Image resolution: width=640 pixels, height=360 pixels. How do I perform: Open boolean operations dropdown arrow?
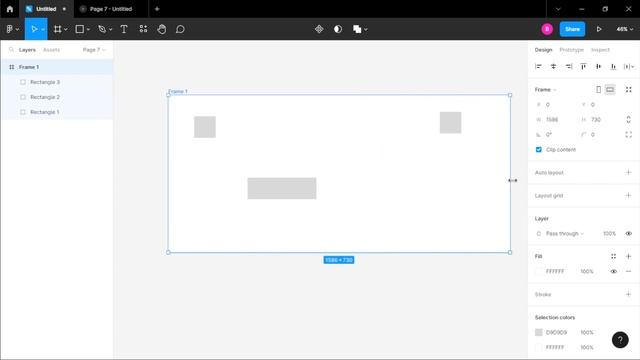pyautogui.click(x=366, y=29)
